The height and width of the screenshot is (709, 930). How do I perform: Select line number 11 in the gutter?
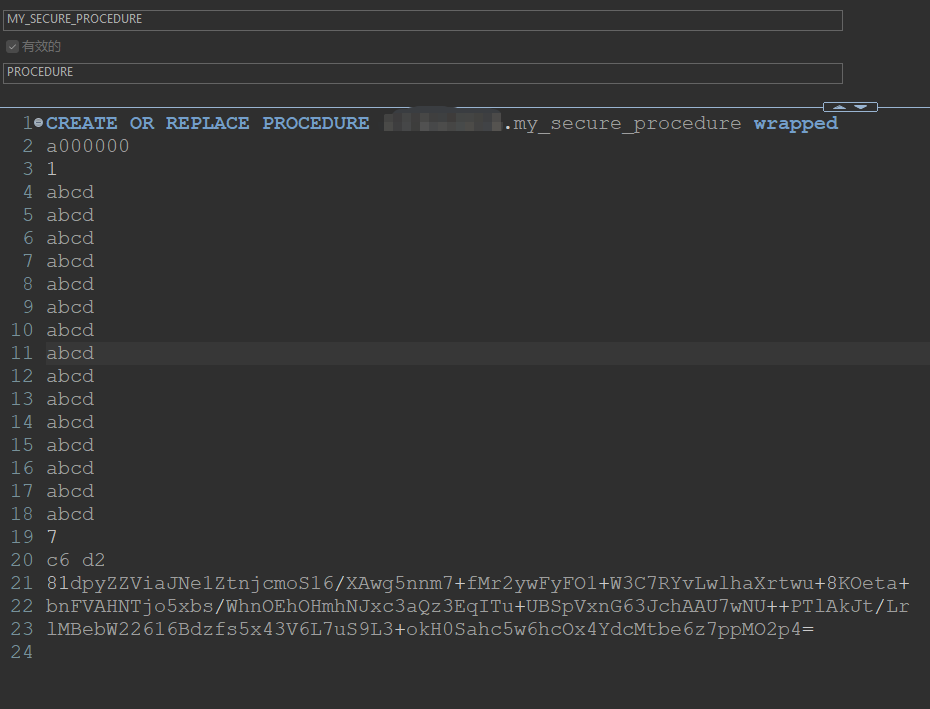point(22,353)
